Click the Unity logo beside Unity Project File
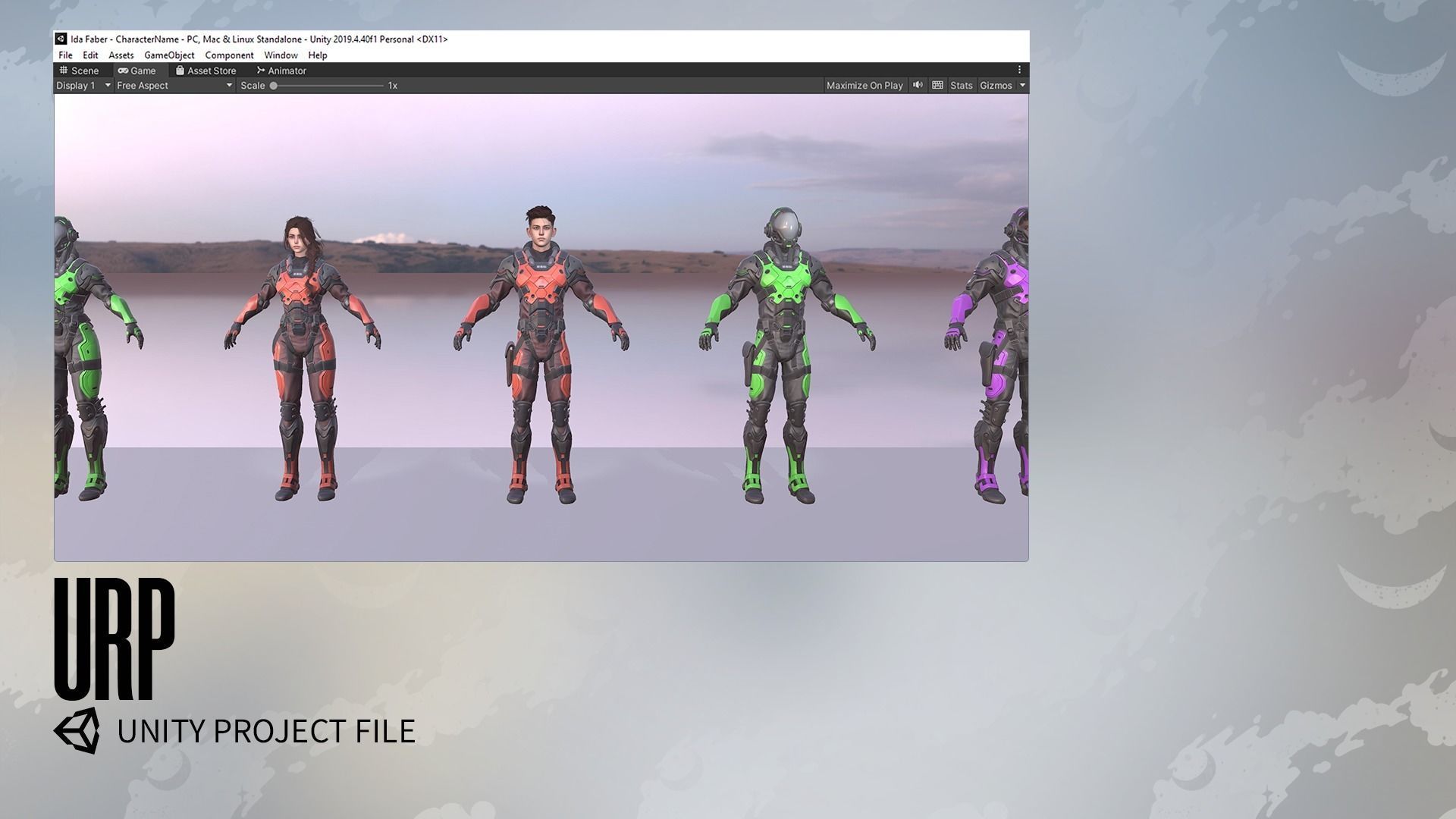 coord(77,730)
